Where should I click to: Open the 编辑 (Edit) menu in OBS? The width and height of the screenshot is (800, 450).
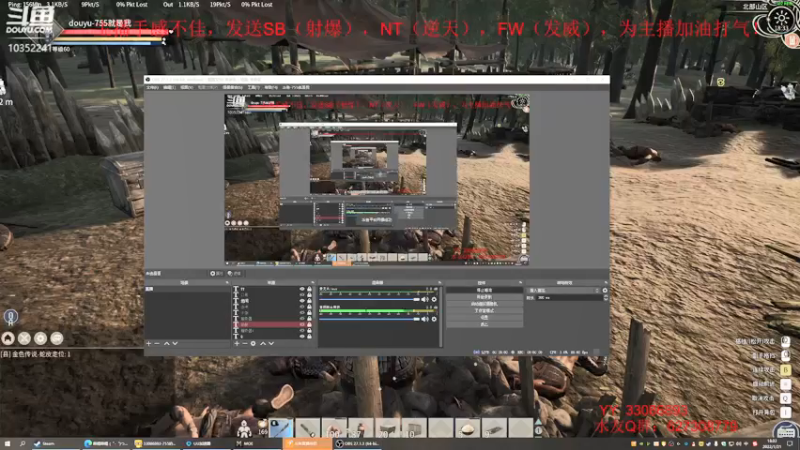169,87
